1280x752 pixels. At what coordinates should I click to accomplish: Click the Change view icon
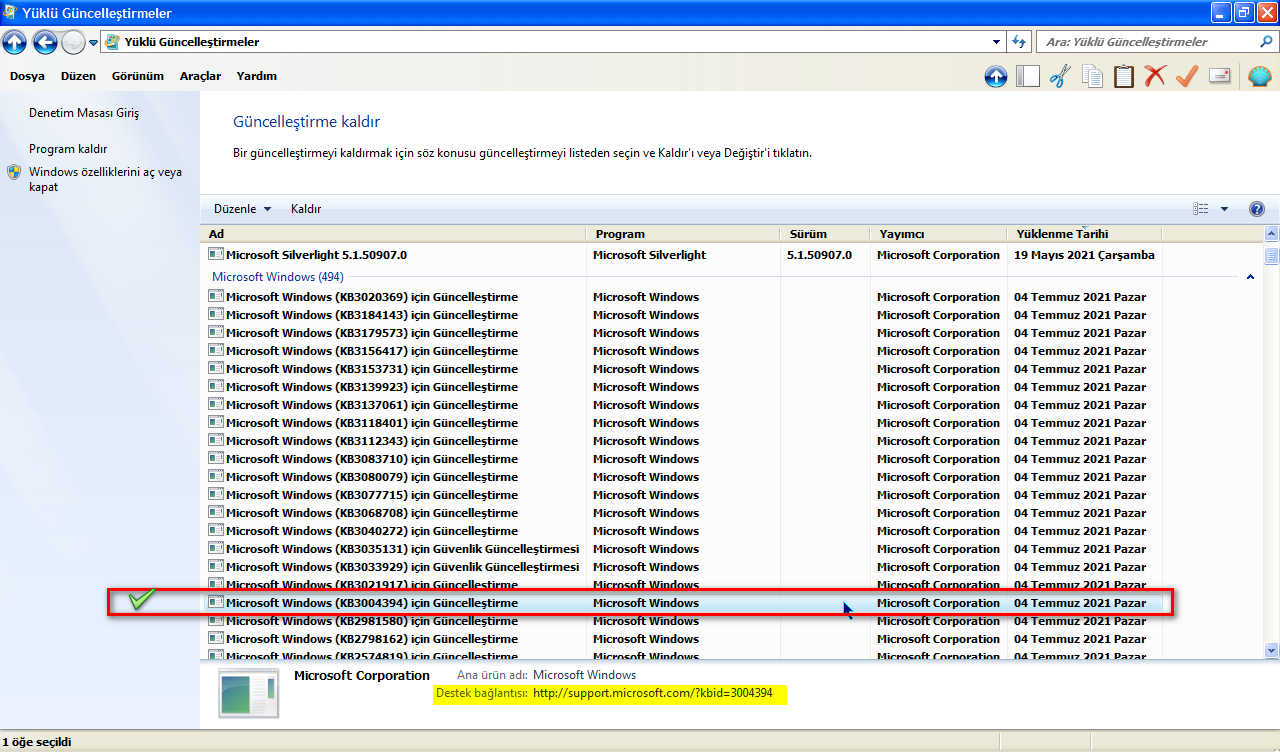[x=1201, y=209]
